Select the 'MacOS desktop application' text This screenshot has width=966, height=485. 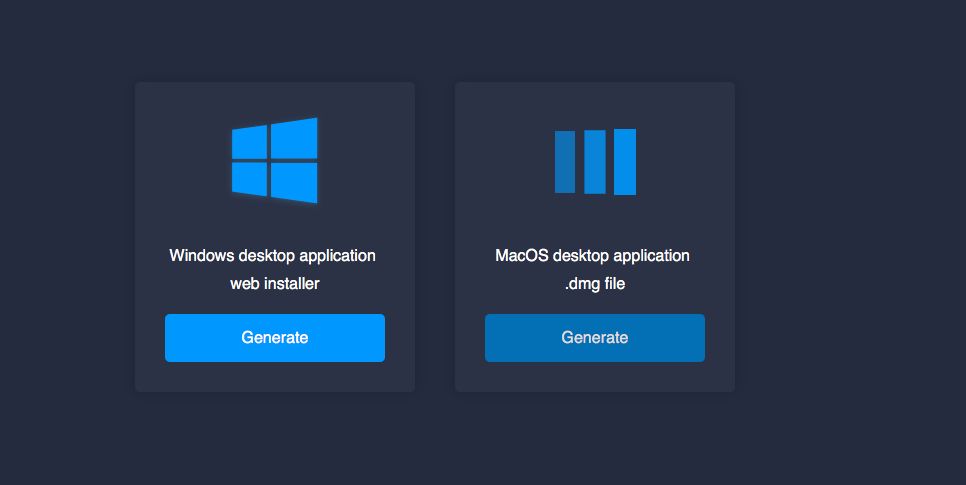tap(593, 256)
